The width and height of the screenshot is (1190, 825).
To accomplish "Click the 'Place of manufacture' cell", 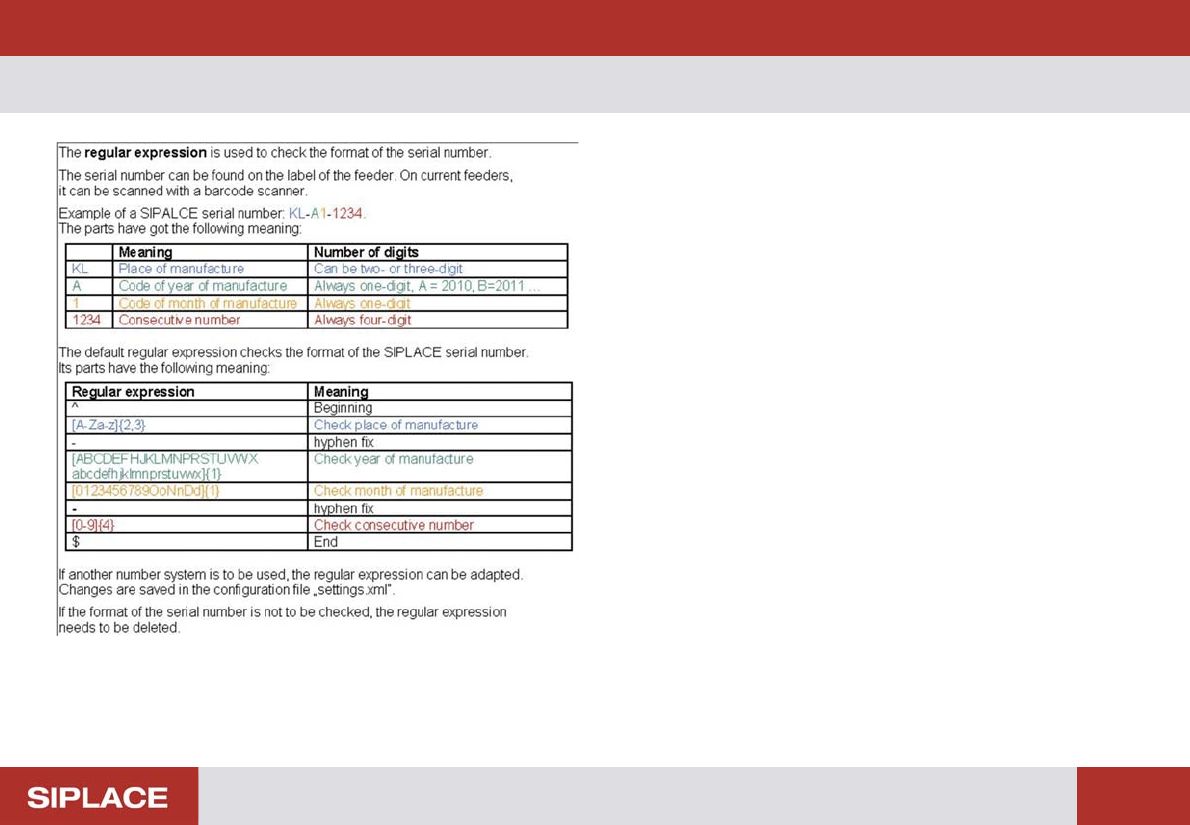I will [x=210, y=269].
